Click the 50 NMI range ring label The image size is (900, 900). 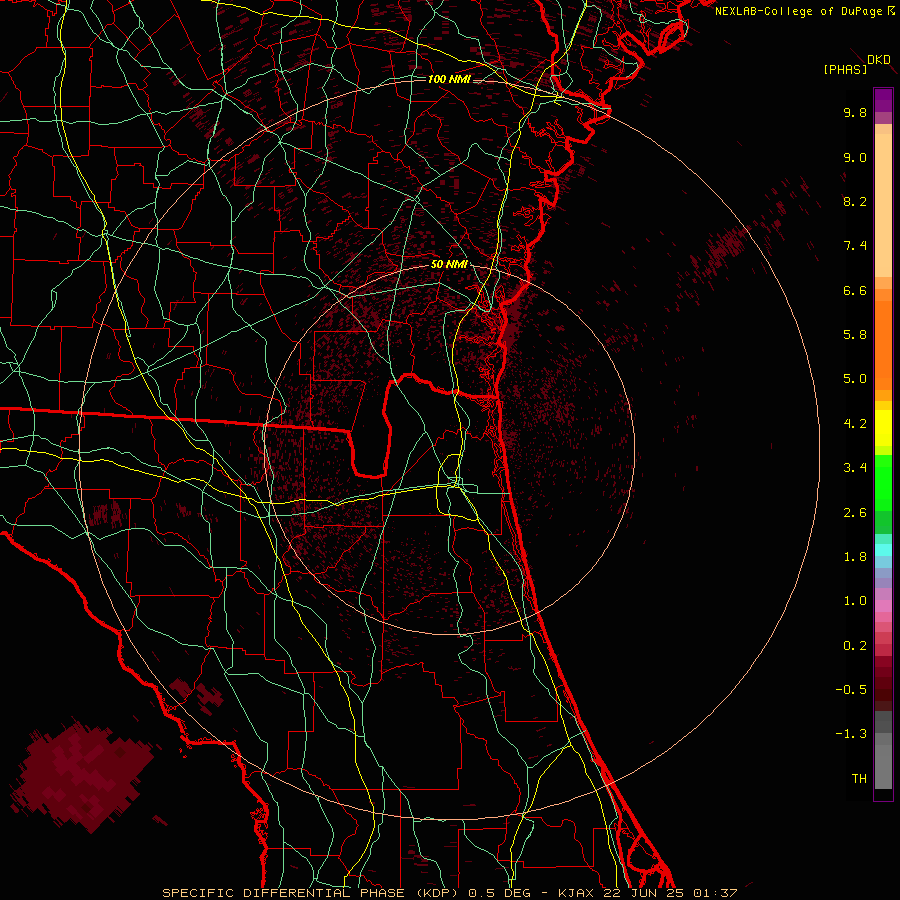(449, 265)
